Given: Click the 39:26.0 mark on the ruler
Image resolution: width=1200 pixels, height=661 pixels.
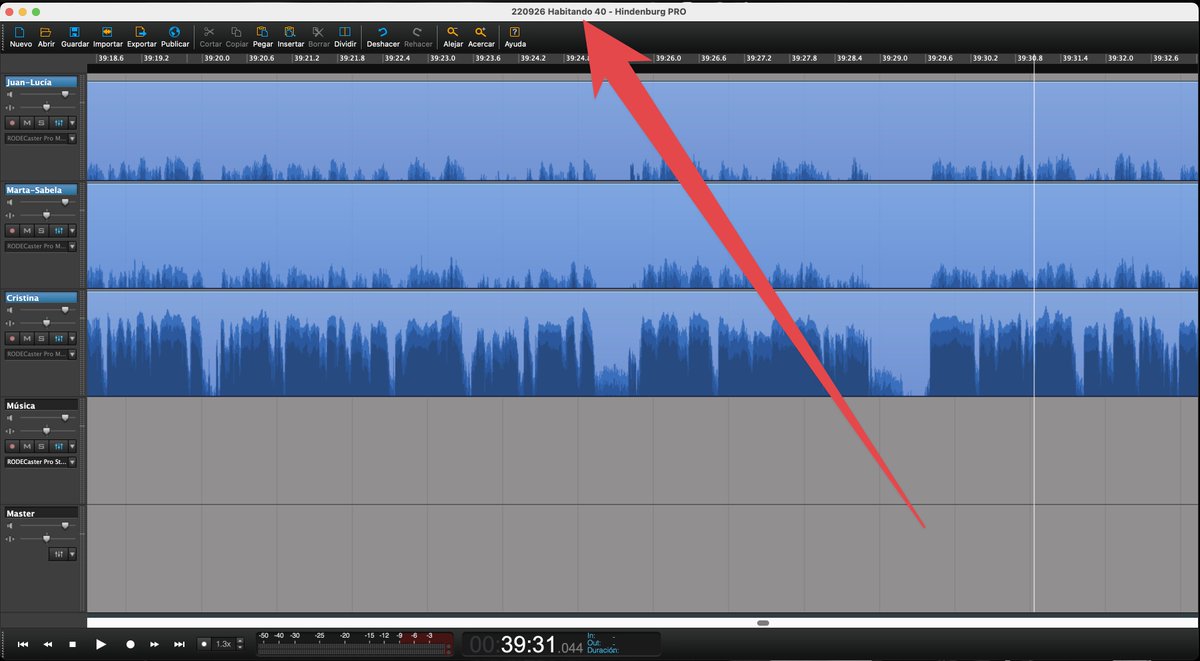Looking at the screenshot, I should [668, 59].
